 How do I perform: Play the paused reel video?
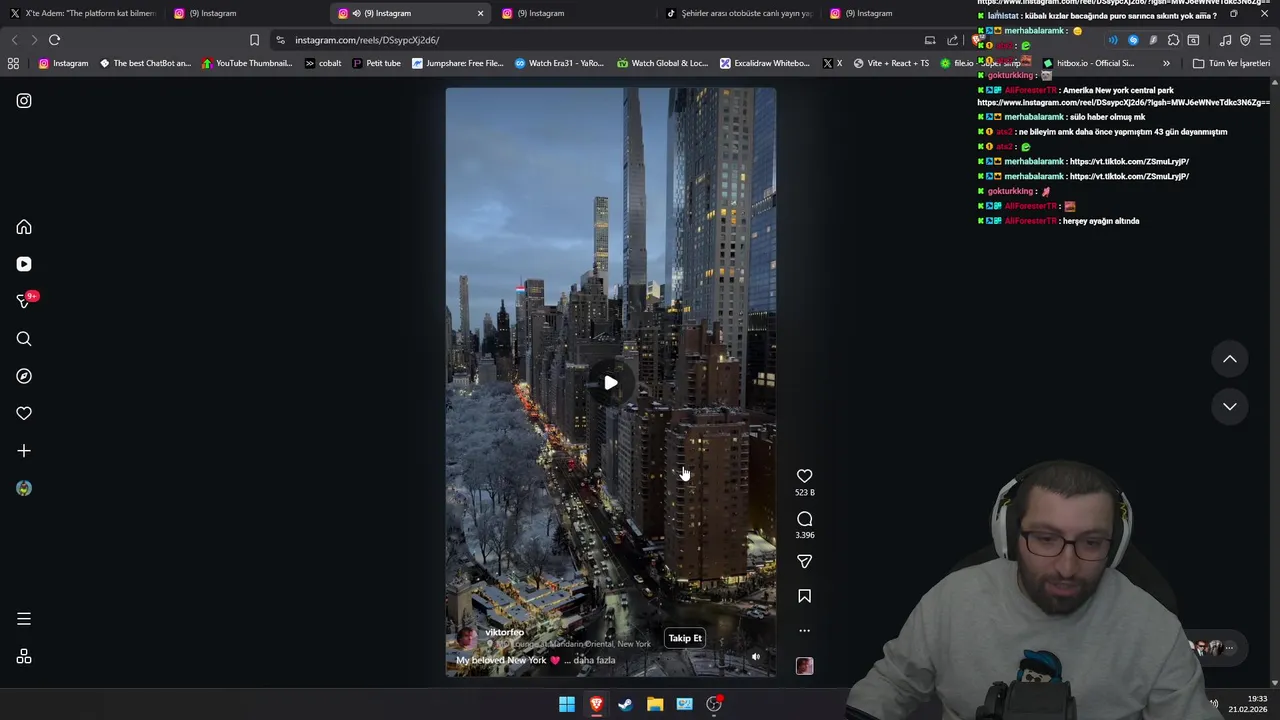tap(610, 383)
